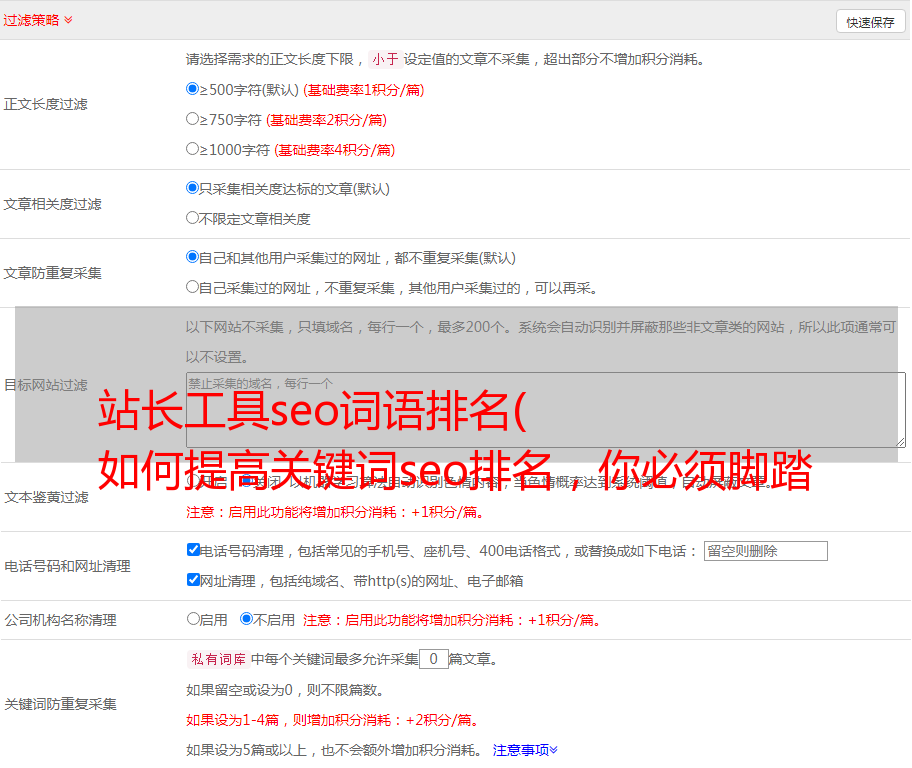
Task: Select the ≥500字符 default length option
Action: coord(193,89)
